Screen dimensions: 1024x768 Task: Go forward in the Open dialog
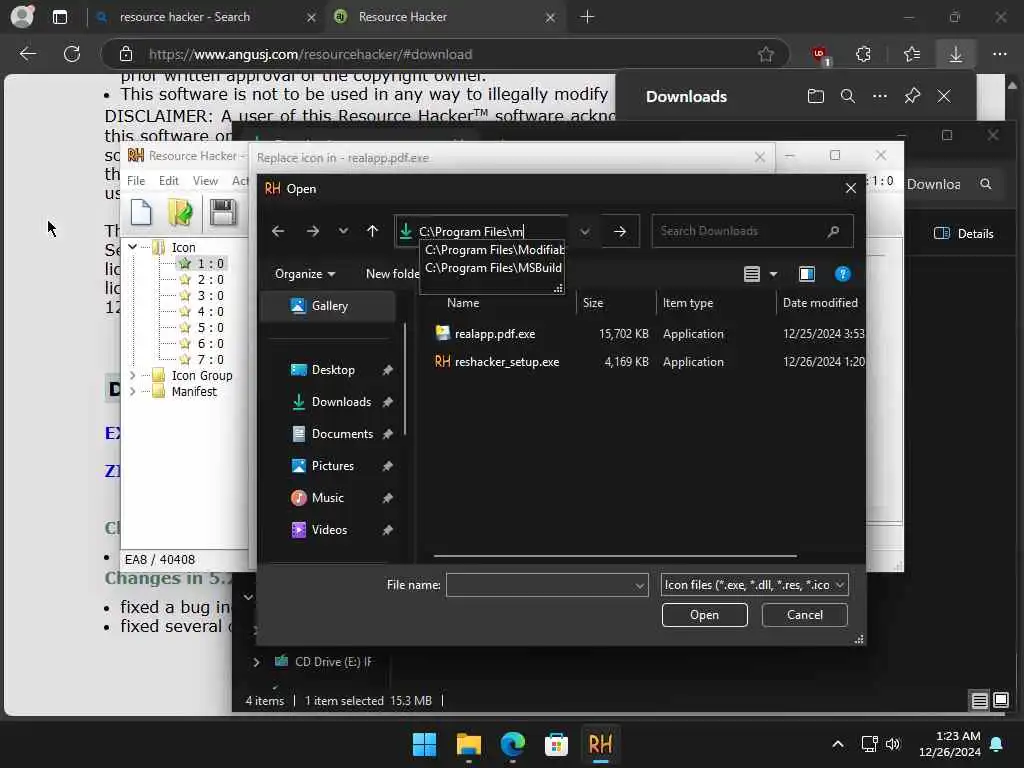click(x=313, y=231)
